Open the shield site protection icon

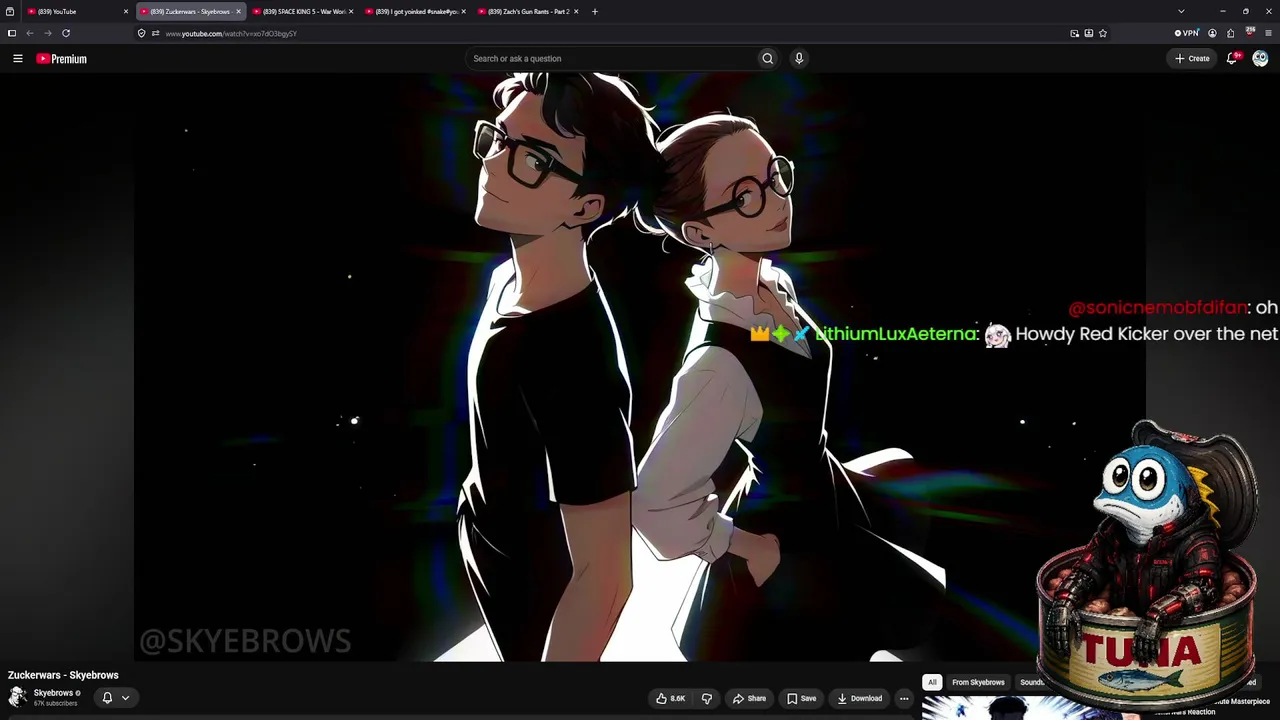(x=141, y=33)
